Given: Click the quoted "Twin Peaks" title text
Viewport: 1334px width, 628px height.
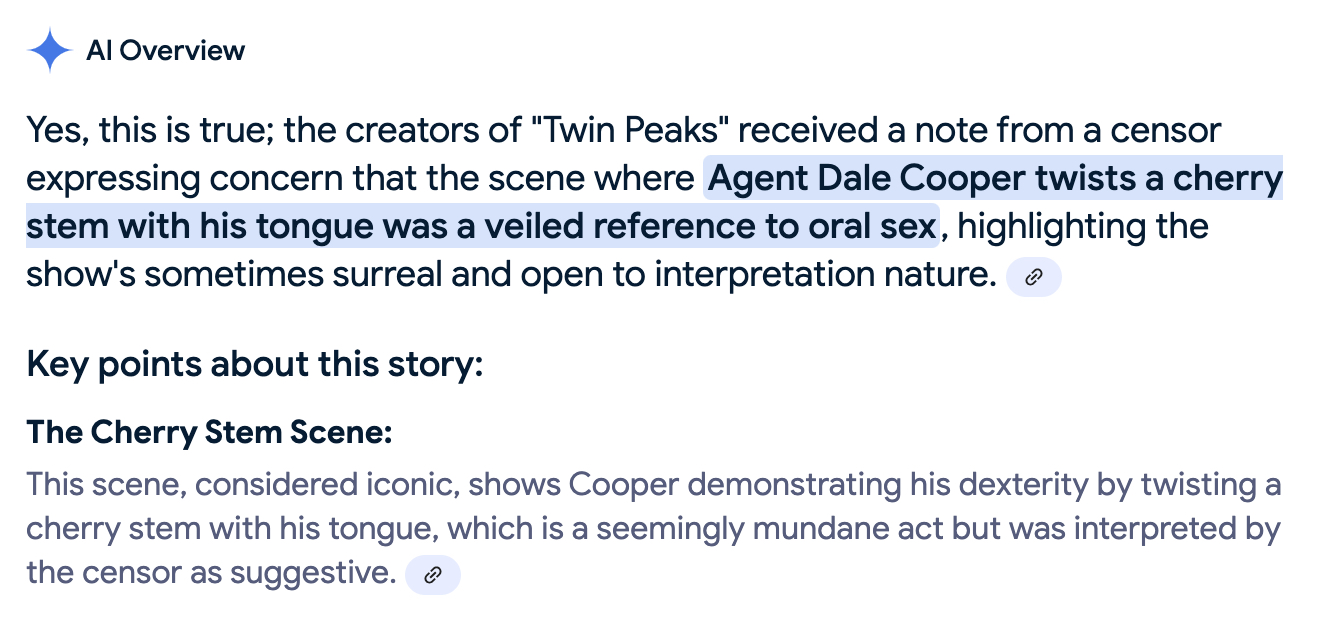Looking at the screenshot, I should click(609, 131).
